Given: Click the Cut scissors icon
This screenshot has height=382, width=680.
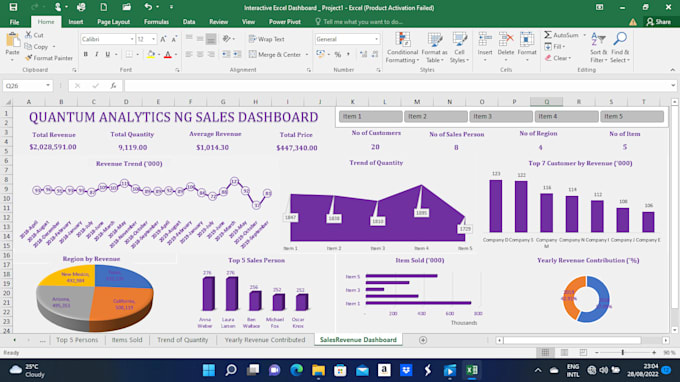Looking at the screenshot, I should (x=29, y=35).
